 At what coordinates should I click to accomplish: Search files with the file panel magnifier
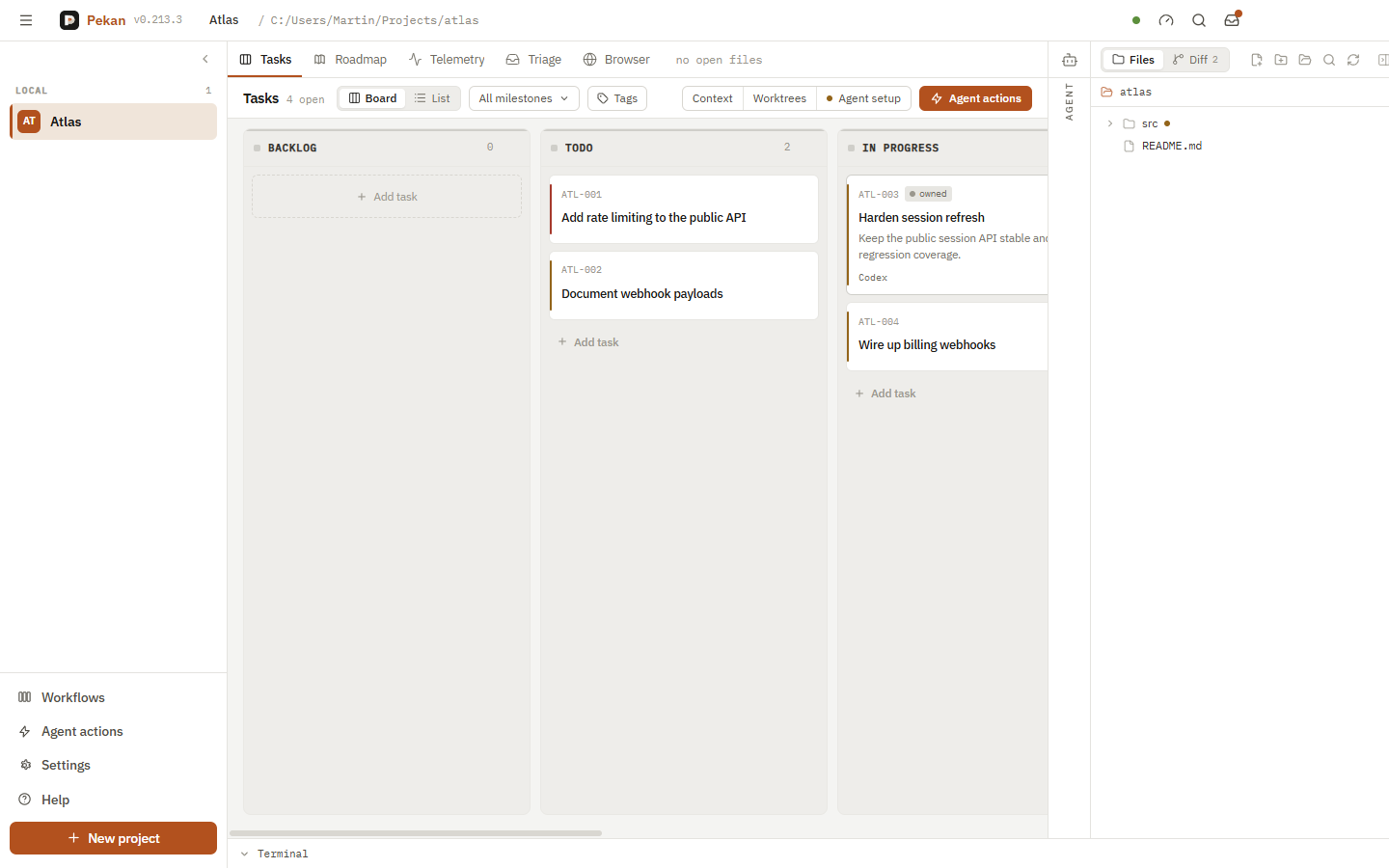(x=1329, y=60)
